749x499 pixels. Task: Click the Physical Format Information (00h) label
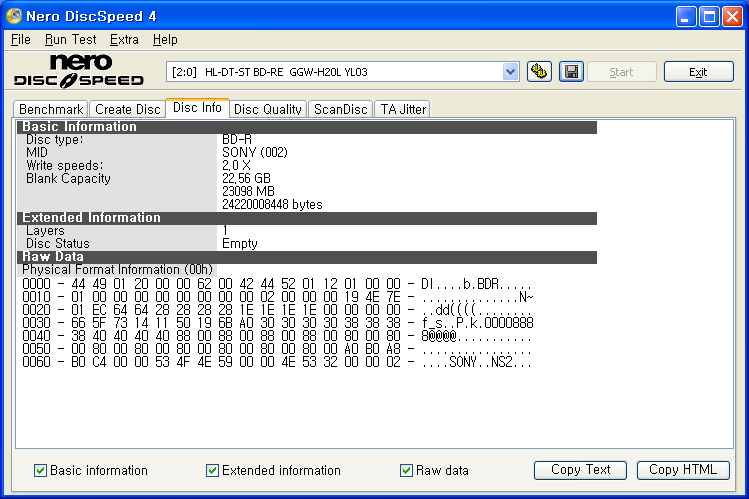pyautogui.click(x=117, y=270)
